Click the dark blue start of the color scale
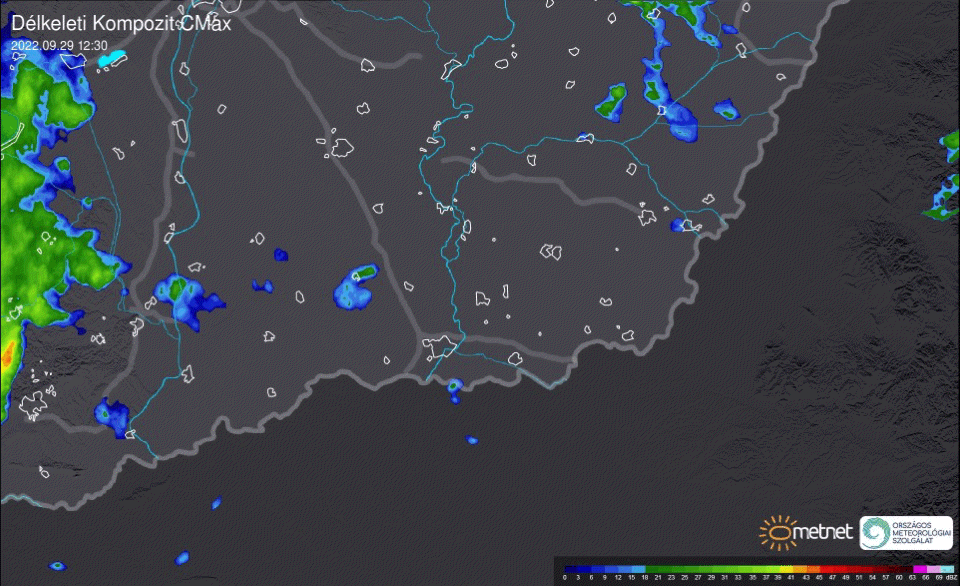This screenshot has width=960, height=586. 571,568
